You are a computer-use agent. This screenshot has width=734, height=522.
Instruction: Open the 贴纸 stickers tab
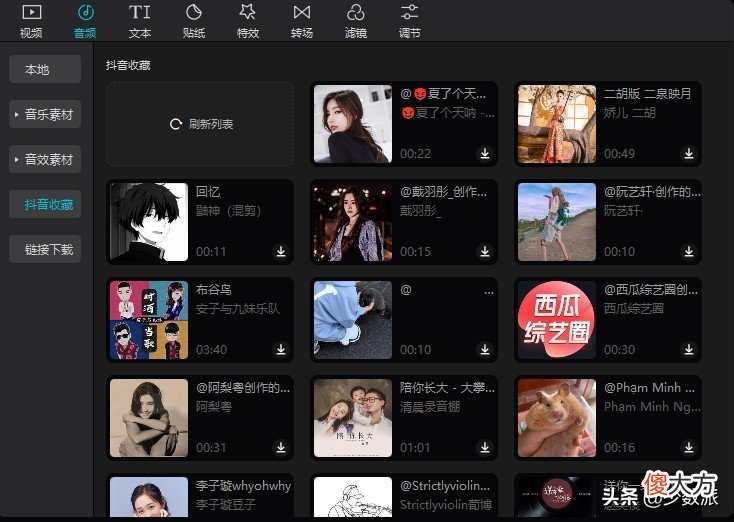point(194,21)
